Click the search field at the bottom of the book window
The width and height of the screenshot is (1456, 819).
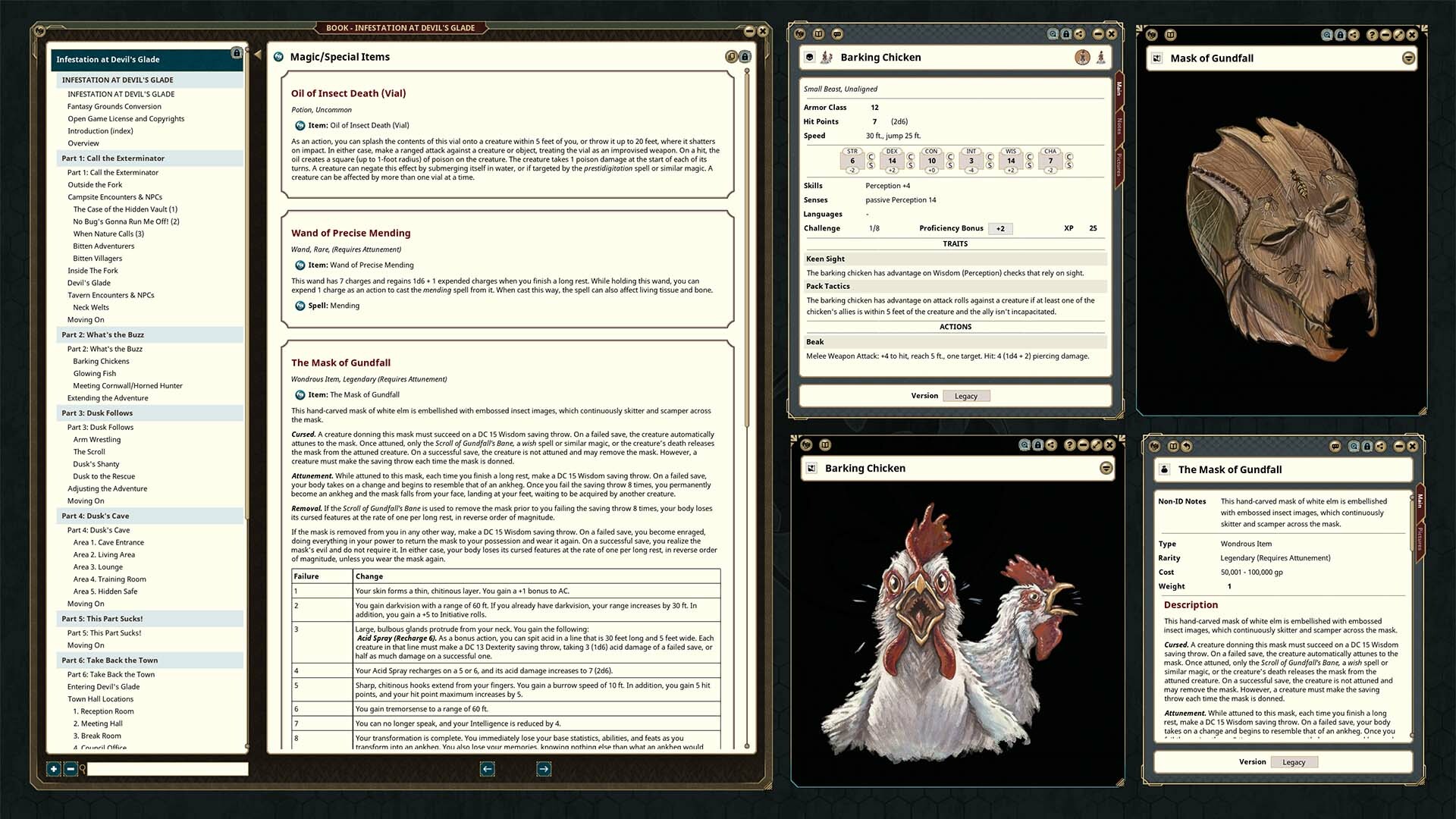point(167,769)
